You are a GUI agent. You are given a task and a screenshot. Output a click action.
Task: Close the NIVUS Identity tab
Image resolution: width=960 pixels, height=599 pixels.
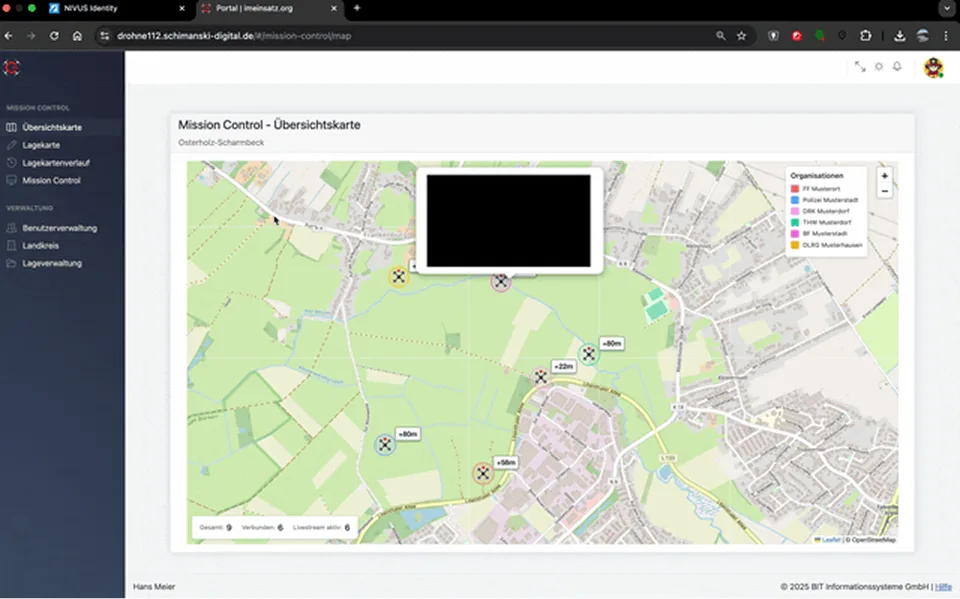point(182,9)
